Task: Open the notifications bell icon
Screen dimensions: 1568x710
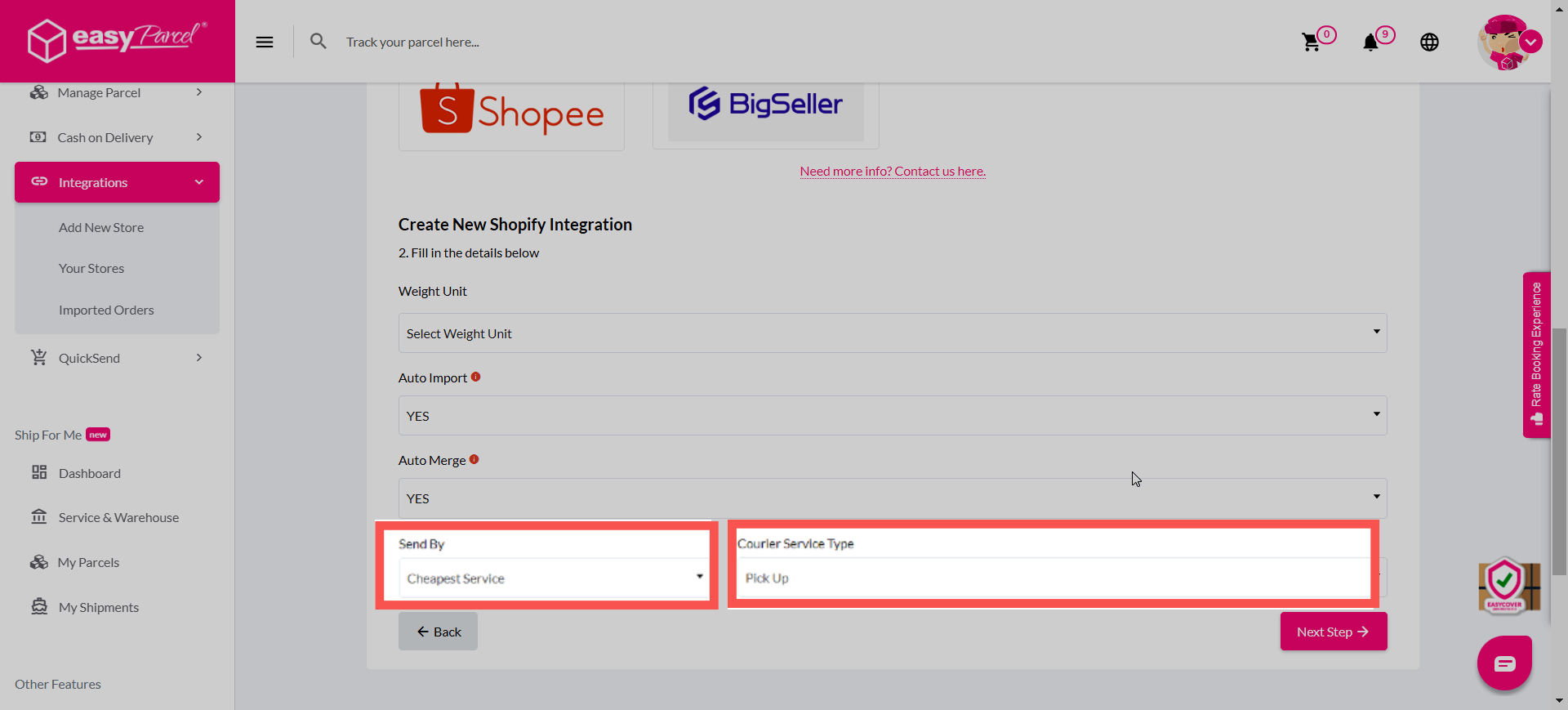Action: 1370,42
